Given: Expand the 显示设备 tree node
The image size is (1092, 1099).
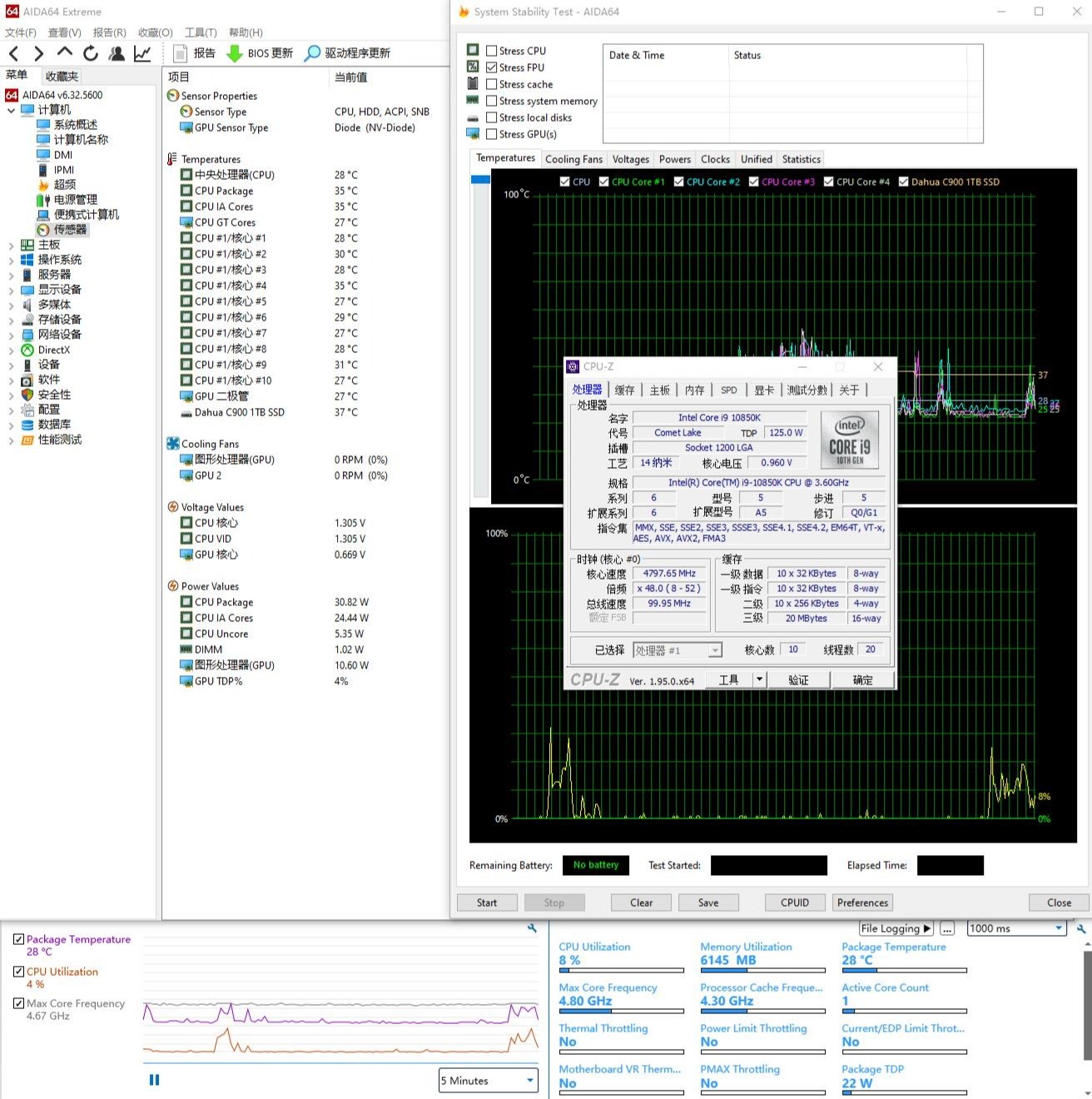Looking at the screenshot, I should click(x=11, y=290).
